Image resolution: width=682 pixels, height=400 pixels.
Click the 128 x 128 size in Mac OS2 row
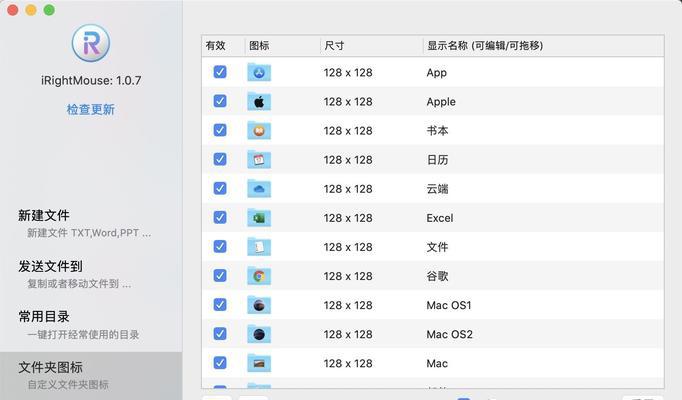point(348,335)
